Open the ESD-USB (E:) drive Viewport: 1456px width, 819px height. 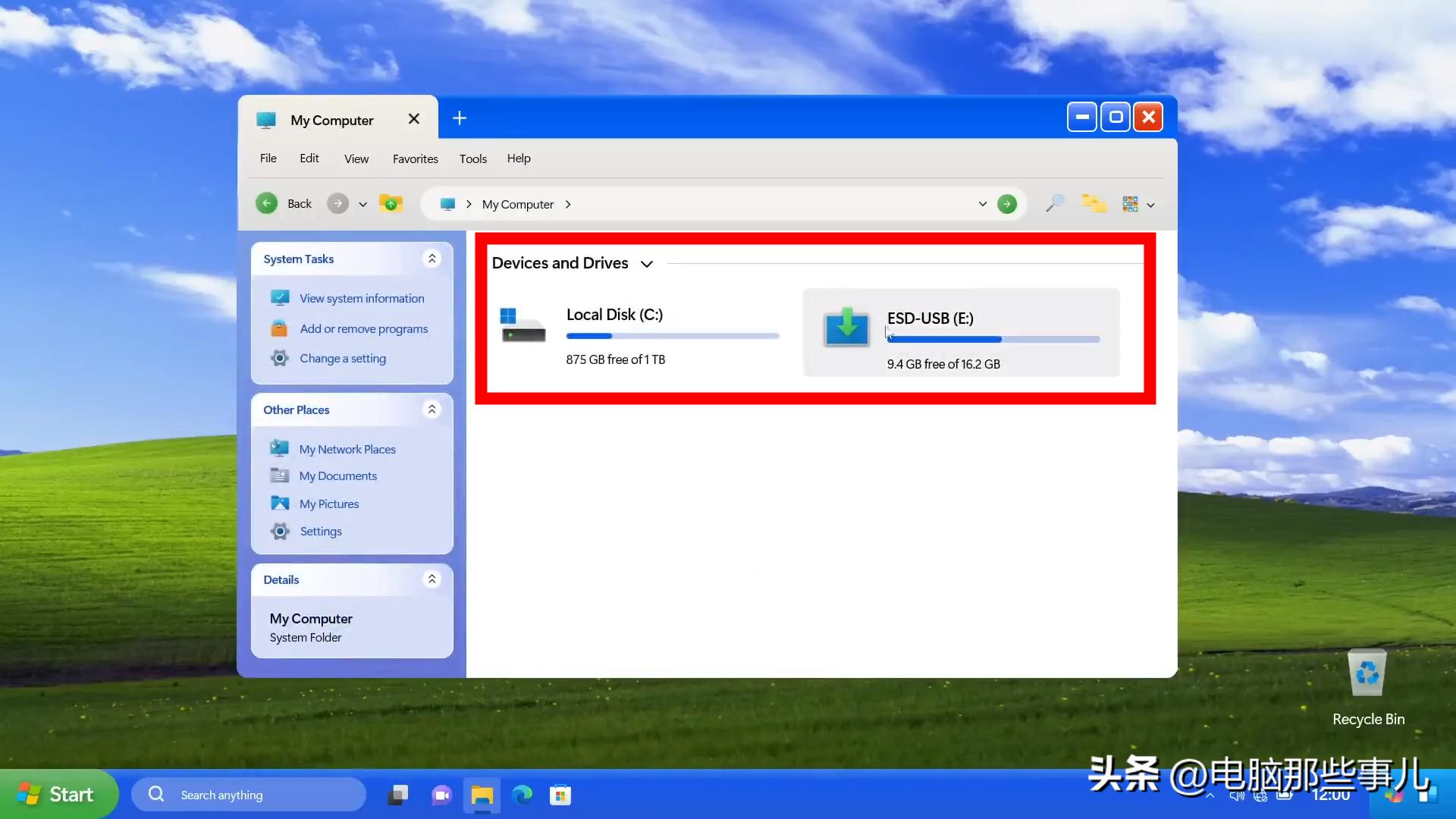coord(930,318)
